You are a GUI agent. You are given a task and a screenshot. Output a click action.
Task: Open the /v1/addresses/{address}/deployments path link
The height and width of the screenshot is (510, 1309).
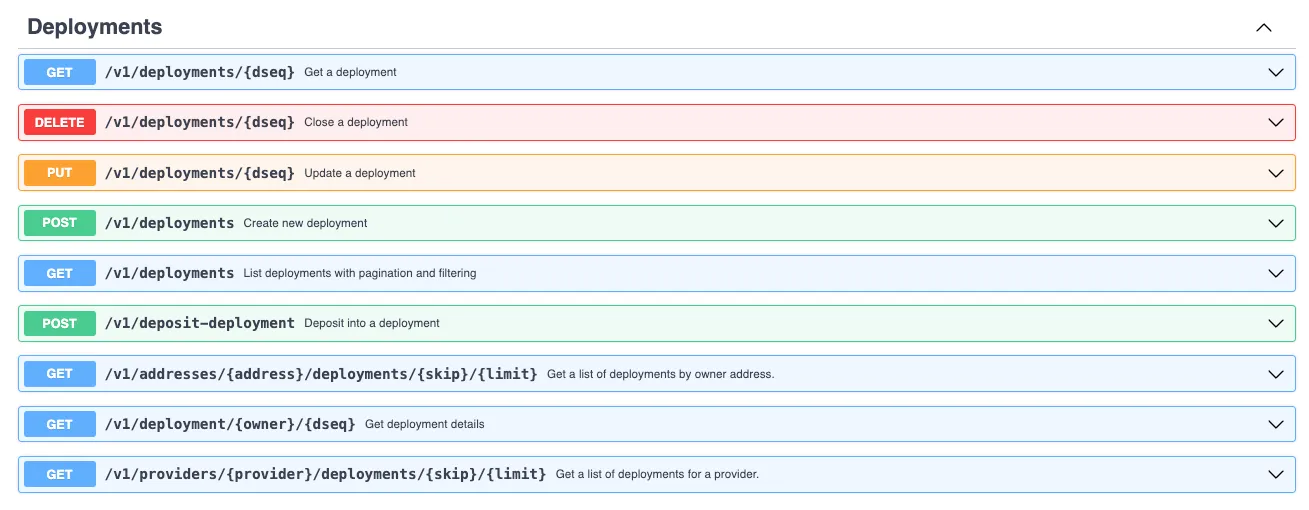[x=321, y=374]
